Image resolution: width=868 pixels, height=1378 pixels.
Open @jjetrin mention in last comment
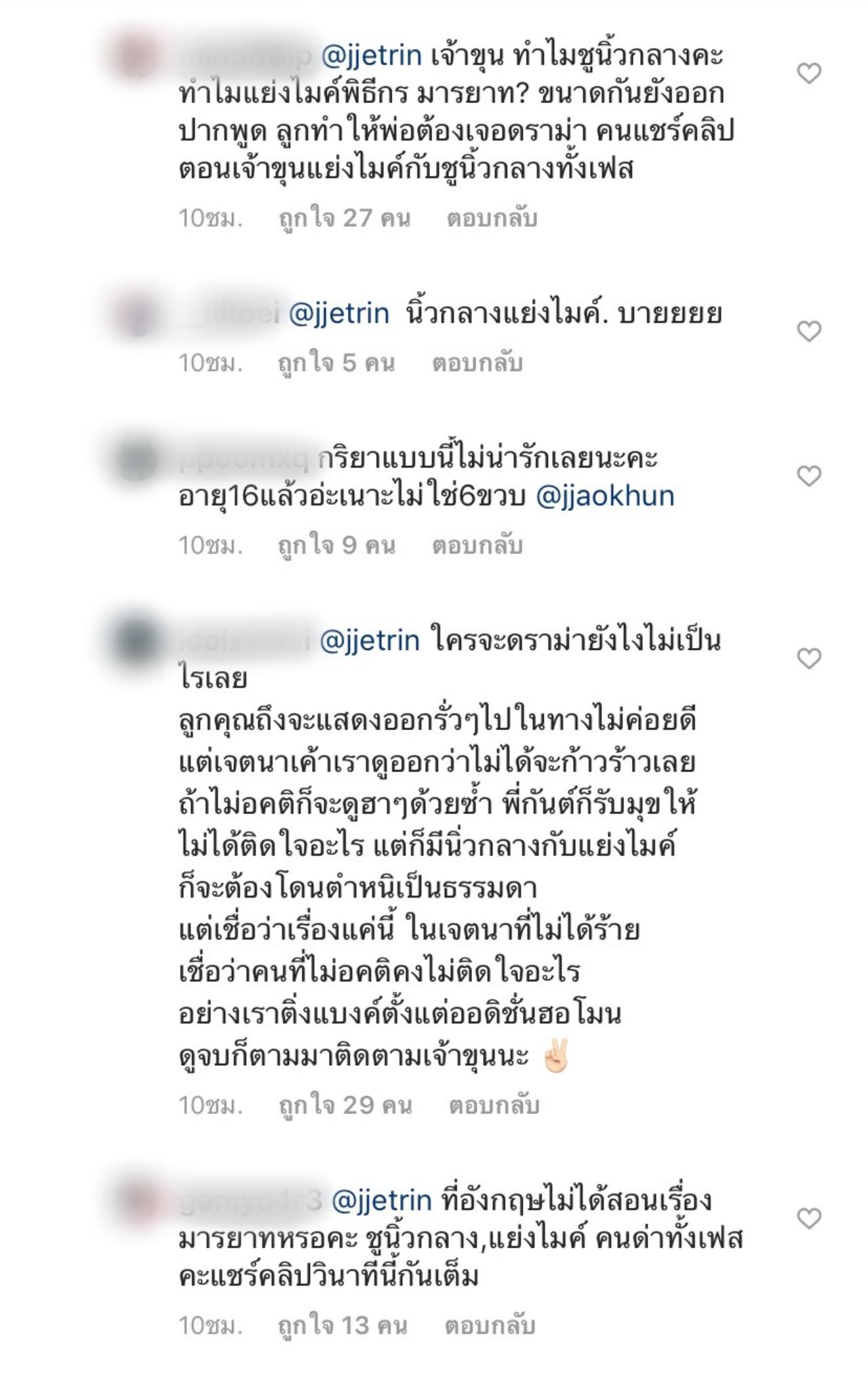381,1201
